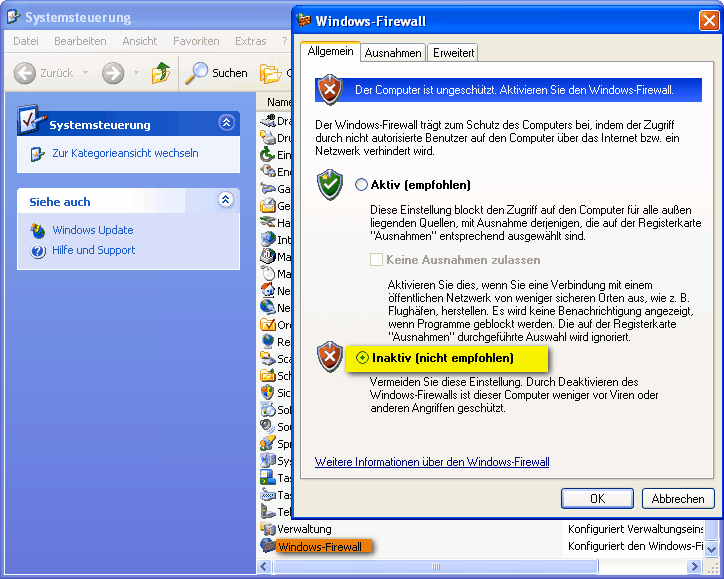The height and width of the screenshot is (579, 724).
Task: Open Windows Update link in sidebar
Action: 92,230
